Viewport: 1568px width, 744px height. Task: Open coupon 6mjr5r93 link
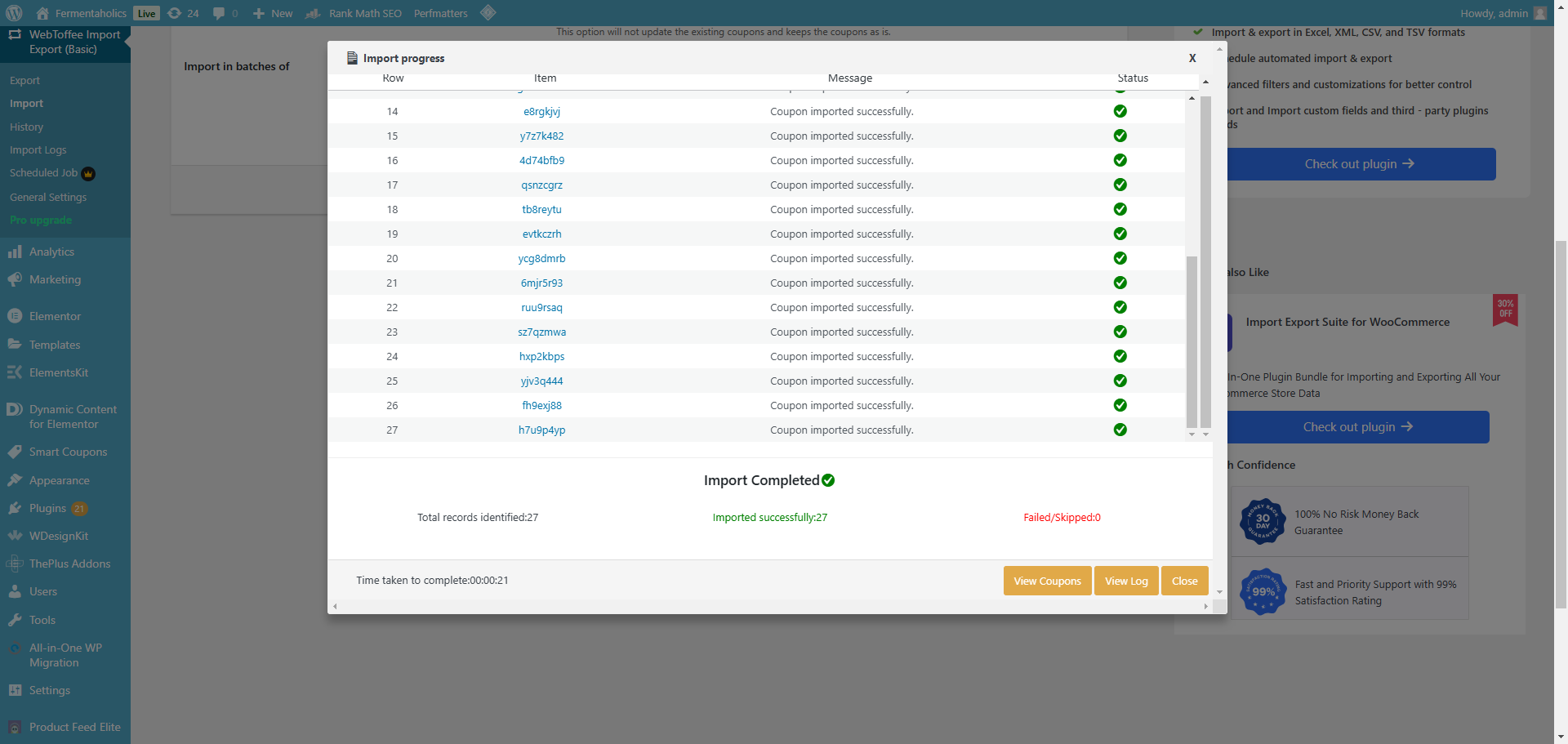pyautogui.click(x=541, y=283)
